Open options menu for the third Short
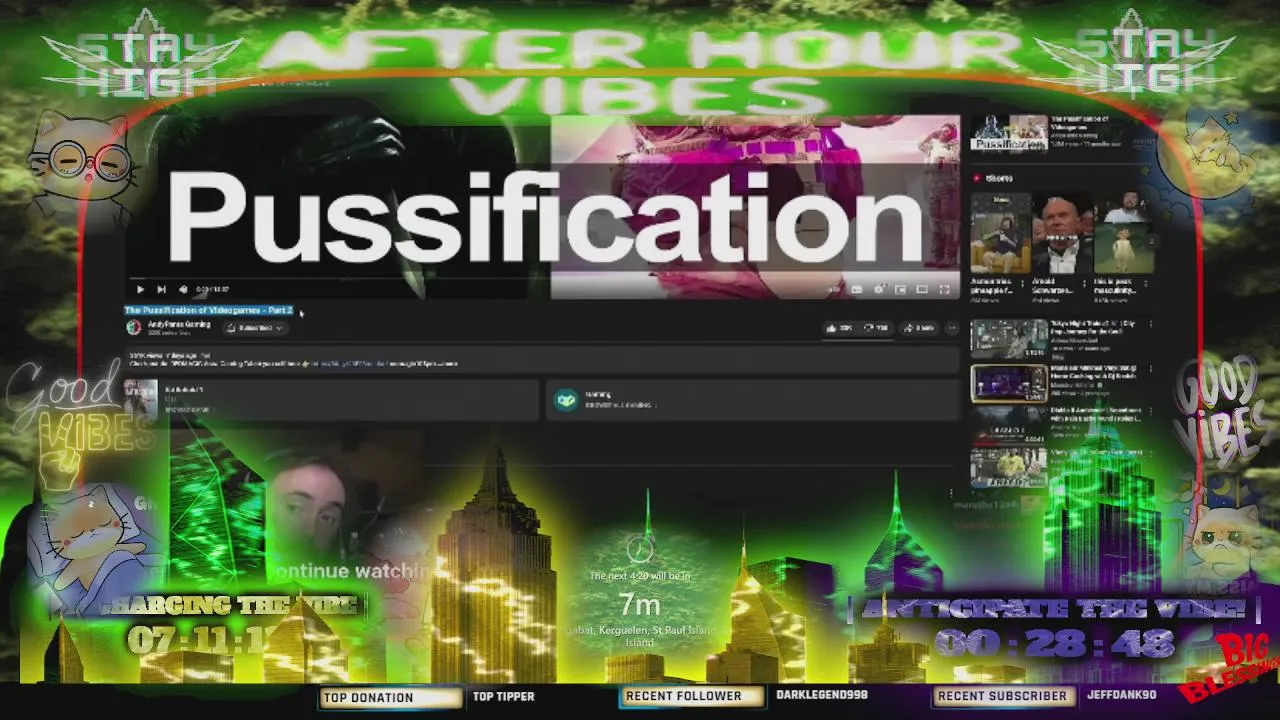1280x720 pixels. coord(1147,285)
